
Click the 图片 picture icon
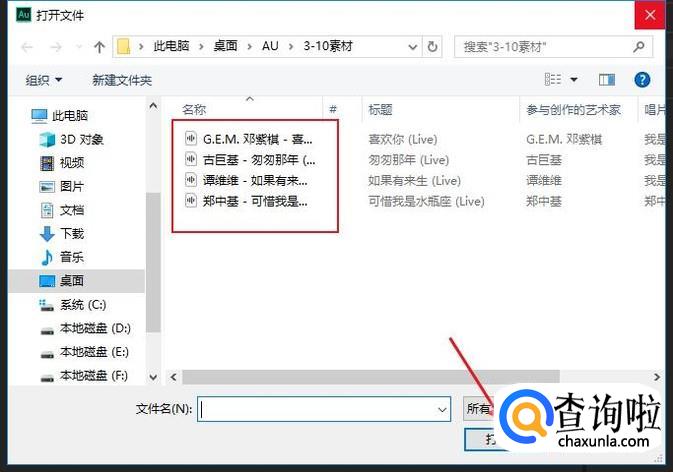tap(47, 187)
